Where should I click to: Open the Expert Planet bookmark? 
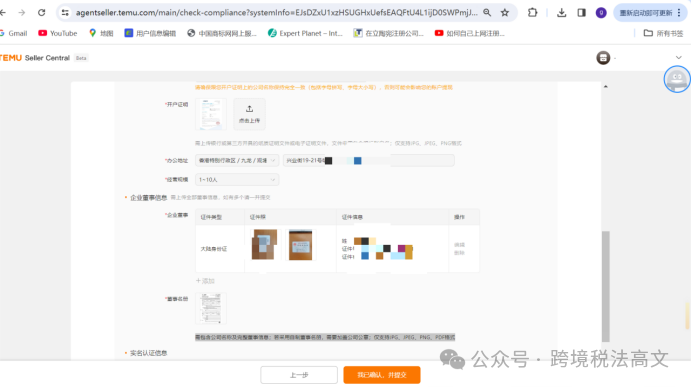305,33
